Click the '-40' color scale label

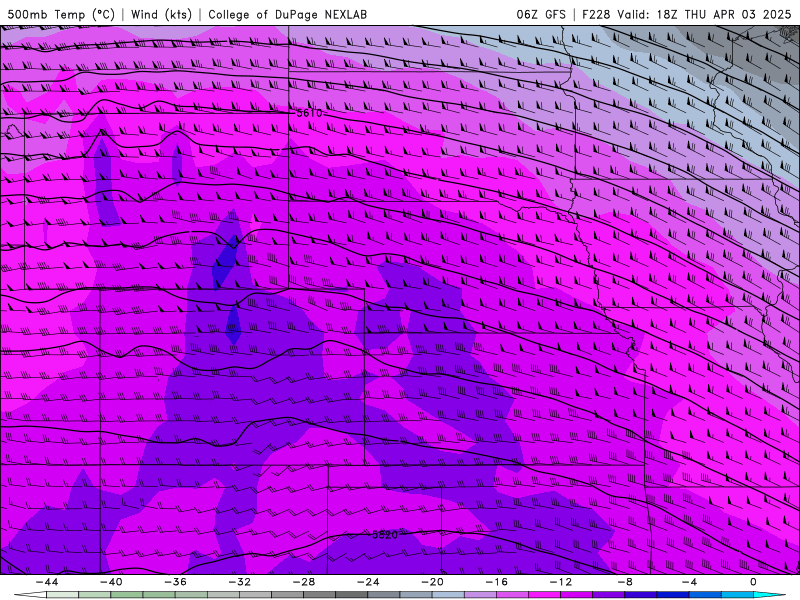(111, 582)
